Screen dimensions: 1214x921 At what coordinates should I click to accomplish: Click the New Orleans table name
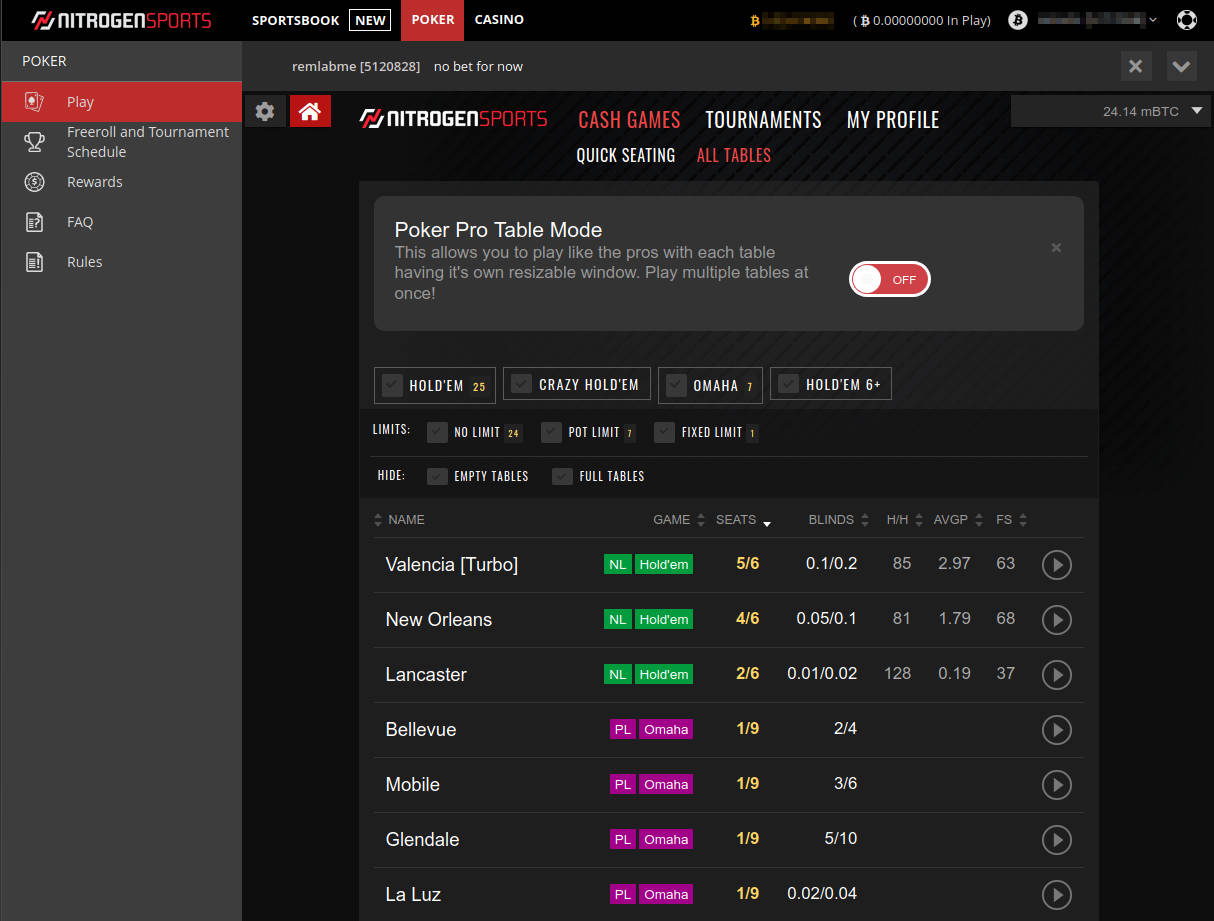tap(439, 620)
